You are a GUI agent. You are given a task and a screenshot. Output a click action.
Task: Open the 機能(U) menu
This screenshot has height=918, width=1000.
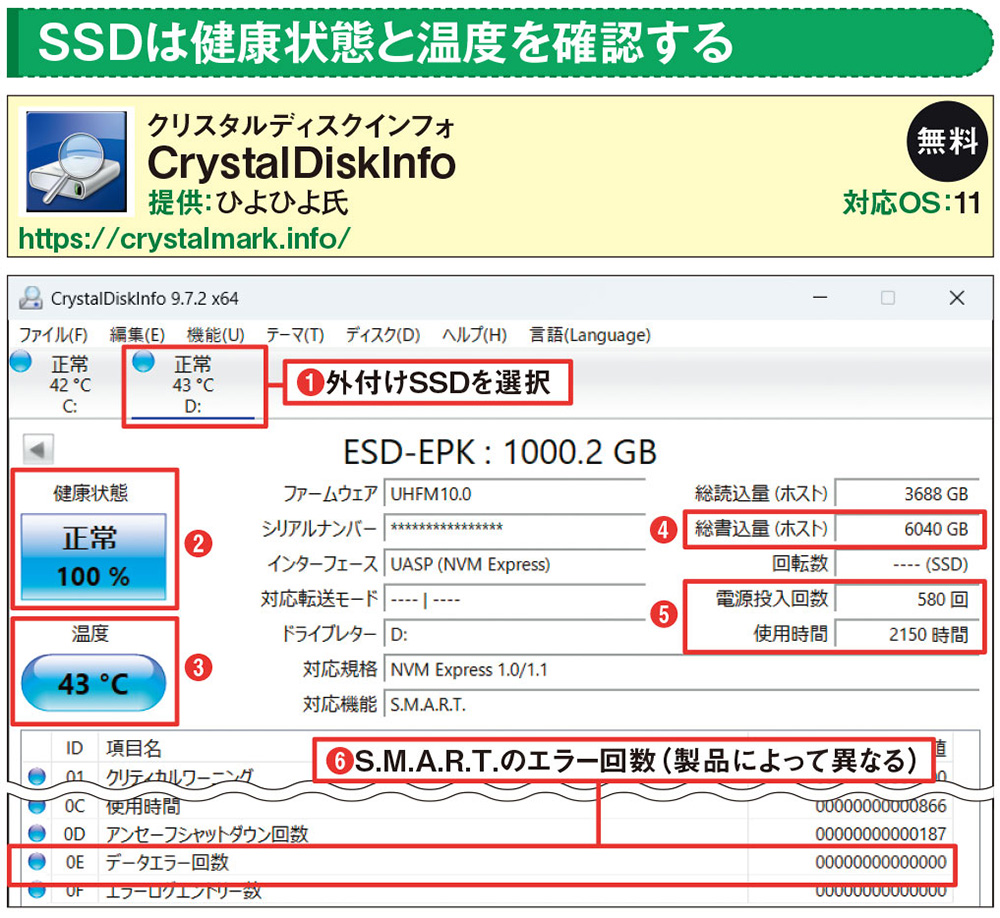(216, 335)
